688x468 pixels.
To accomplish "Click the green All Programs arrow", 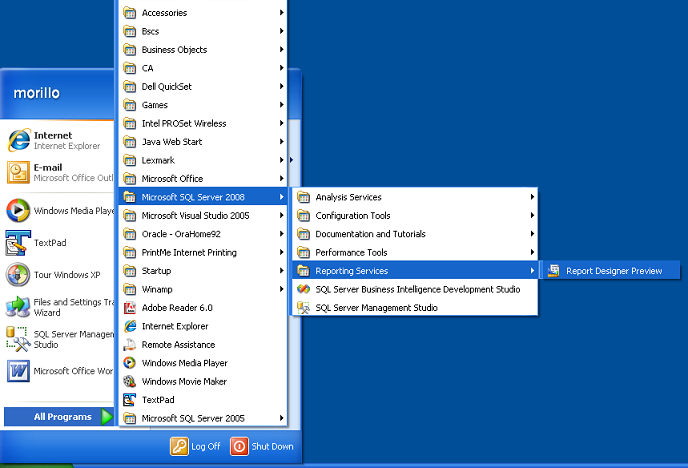I will pyautogui.click(x=107, y=417).
